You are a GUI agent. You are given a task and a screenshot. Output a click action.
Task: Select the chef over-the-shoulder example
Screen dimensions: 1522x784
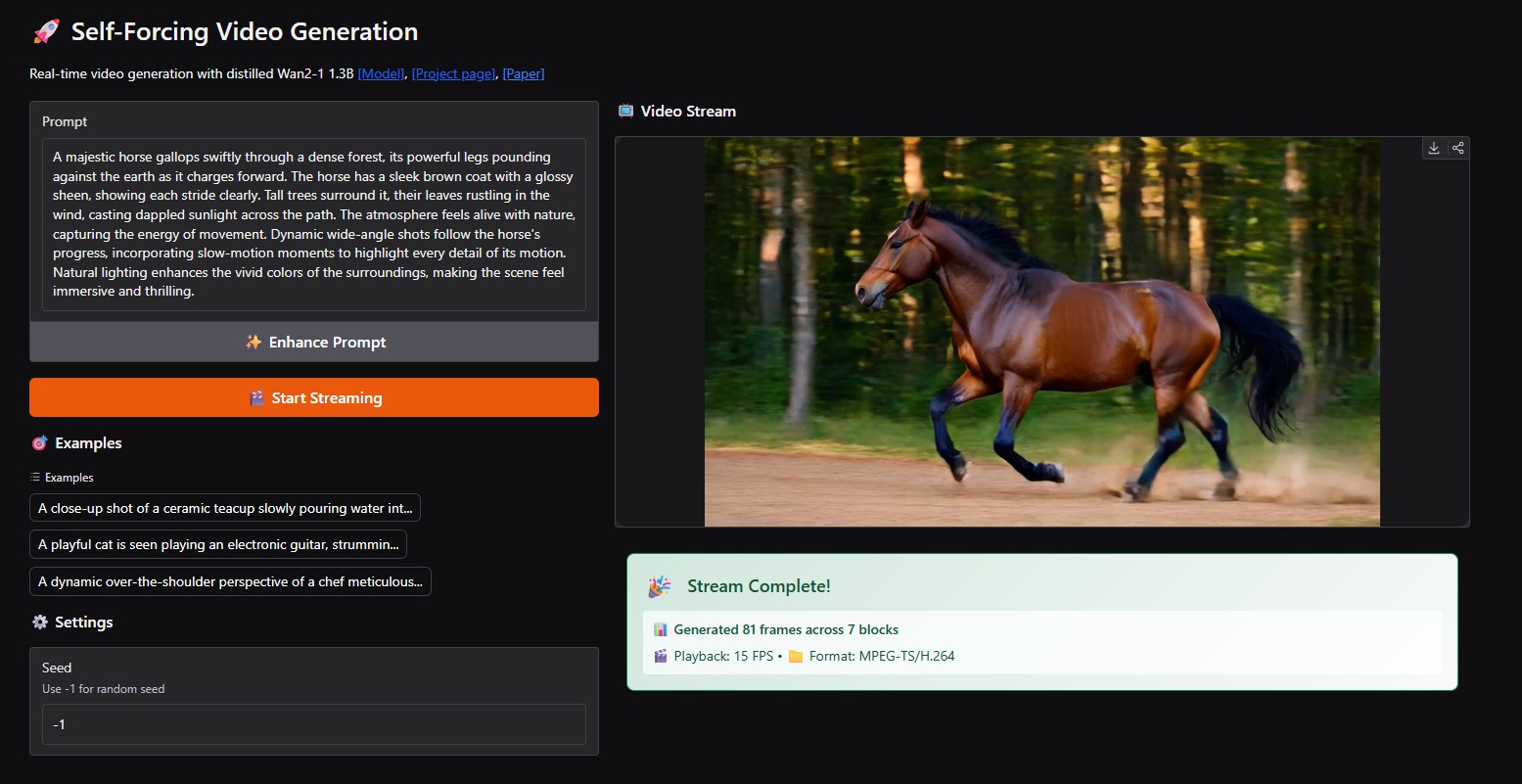pyautogui.click(x=230, y=581)
